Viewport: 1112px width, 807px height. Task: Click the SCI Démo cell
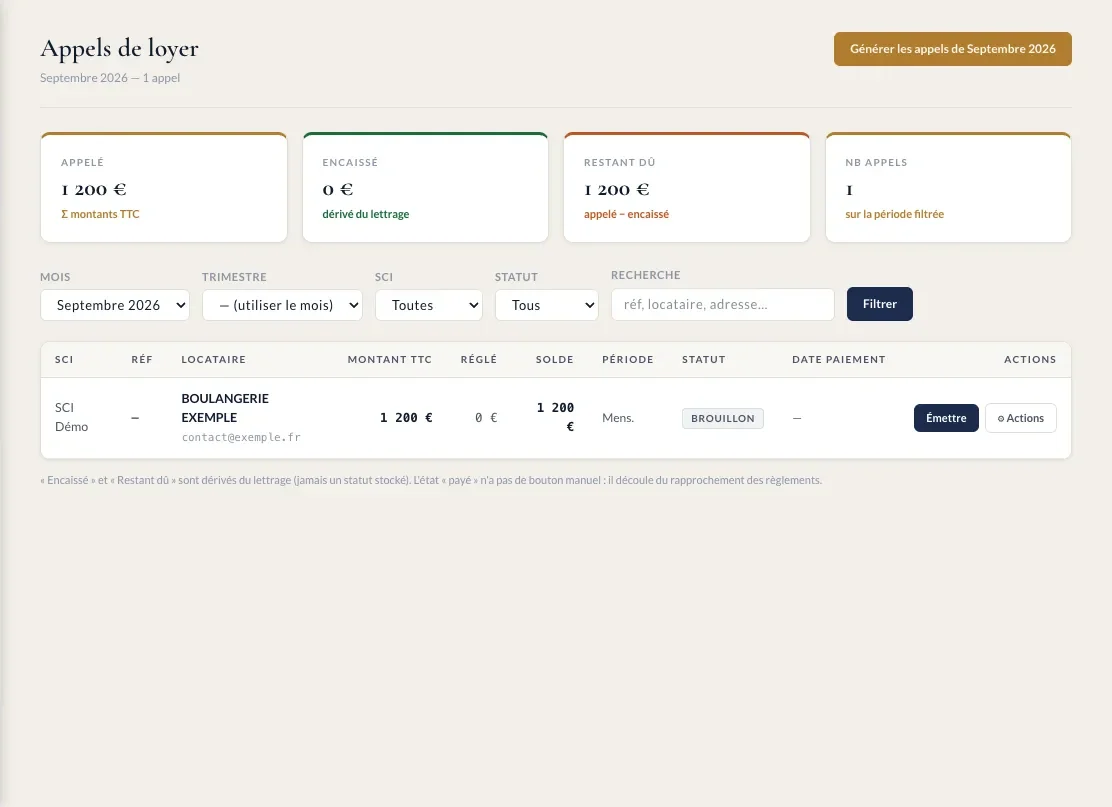(x=72, y=417)
